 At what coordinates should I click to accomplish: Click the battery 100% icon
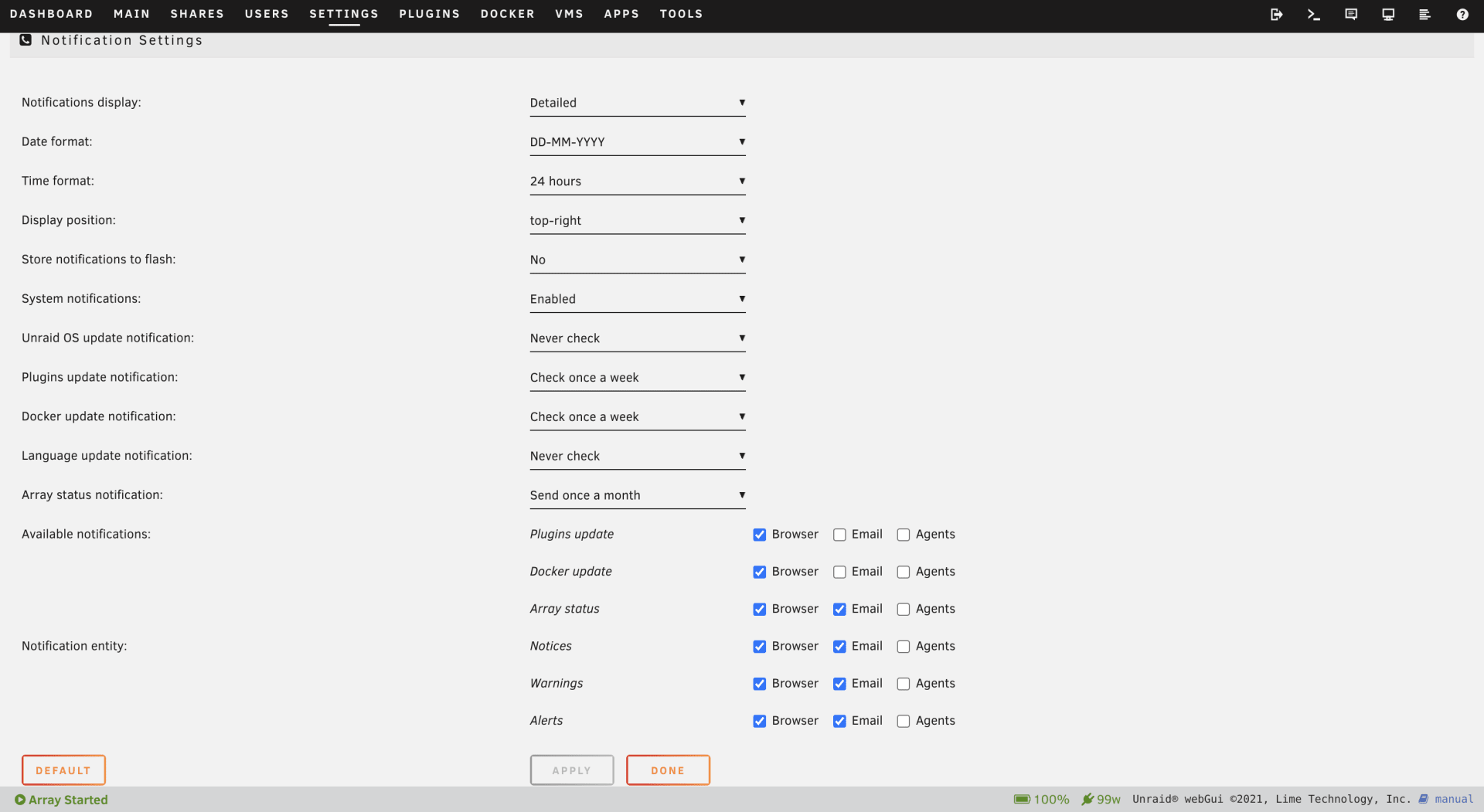point(1022,799)
